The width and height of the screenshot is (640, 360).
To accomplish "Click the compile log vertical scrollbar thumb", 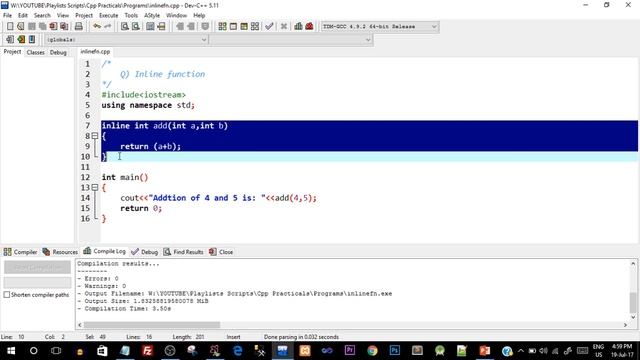I will point(633,302).
